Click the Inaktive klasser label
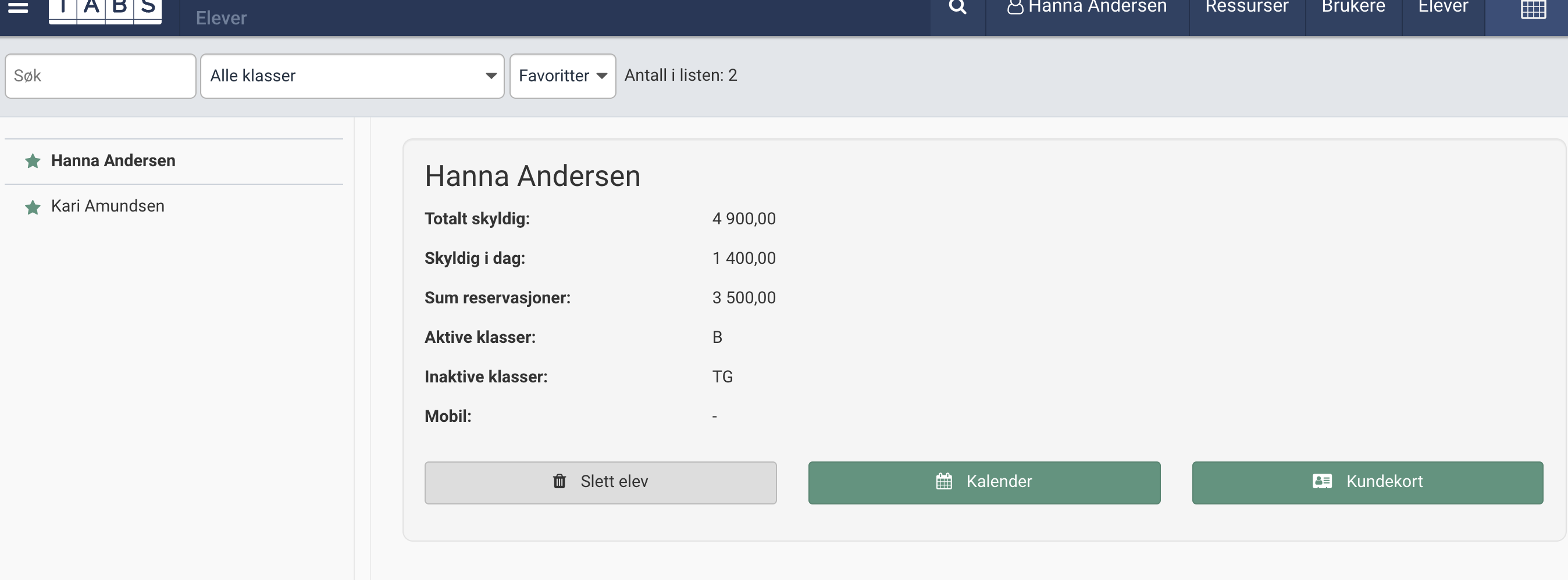The height and width of the screenshot is (580, 1568). tap(486, 377)
